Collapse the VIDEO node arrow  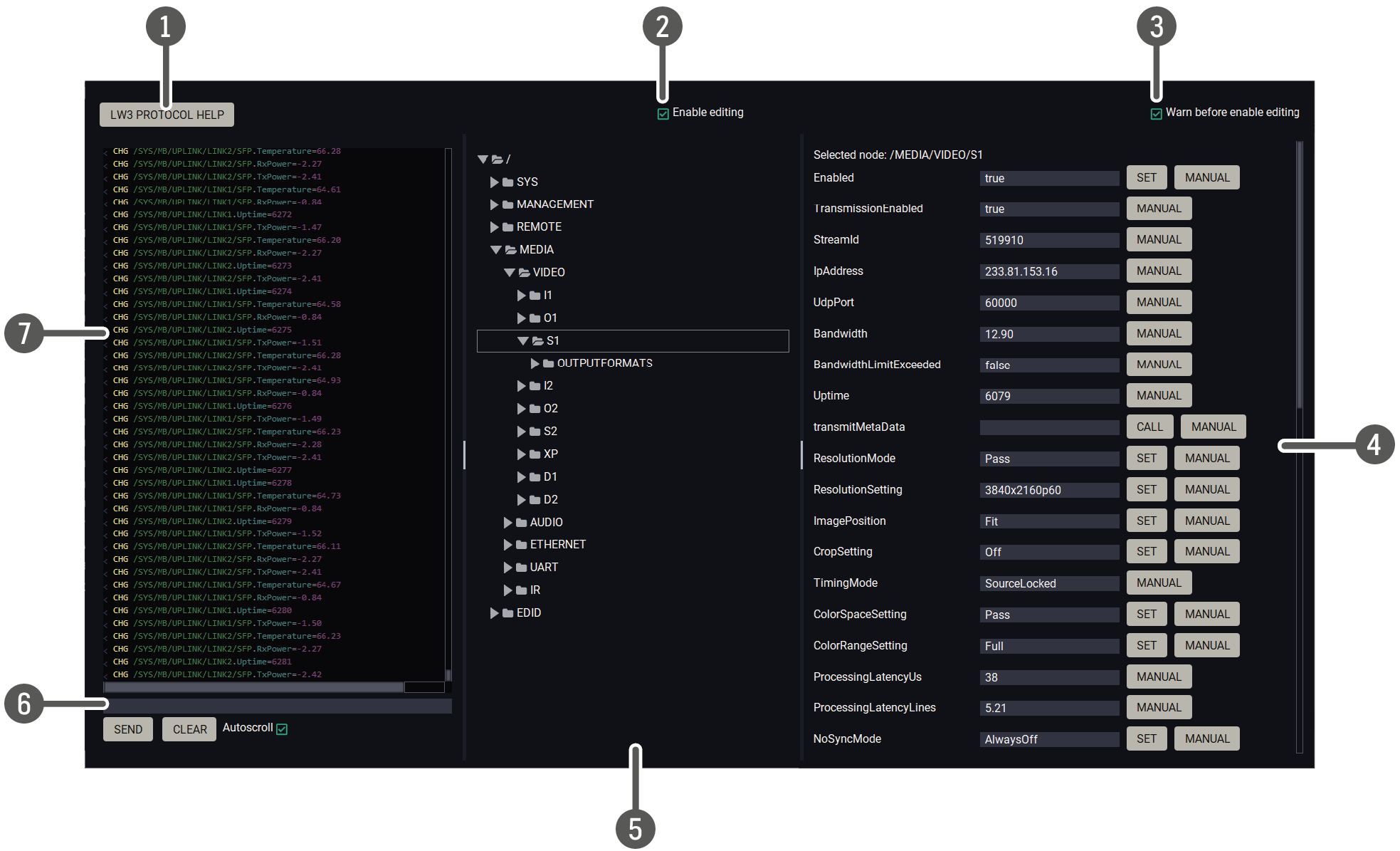point(509,273)
